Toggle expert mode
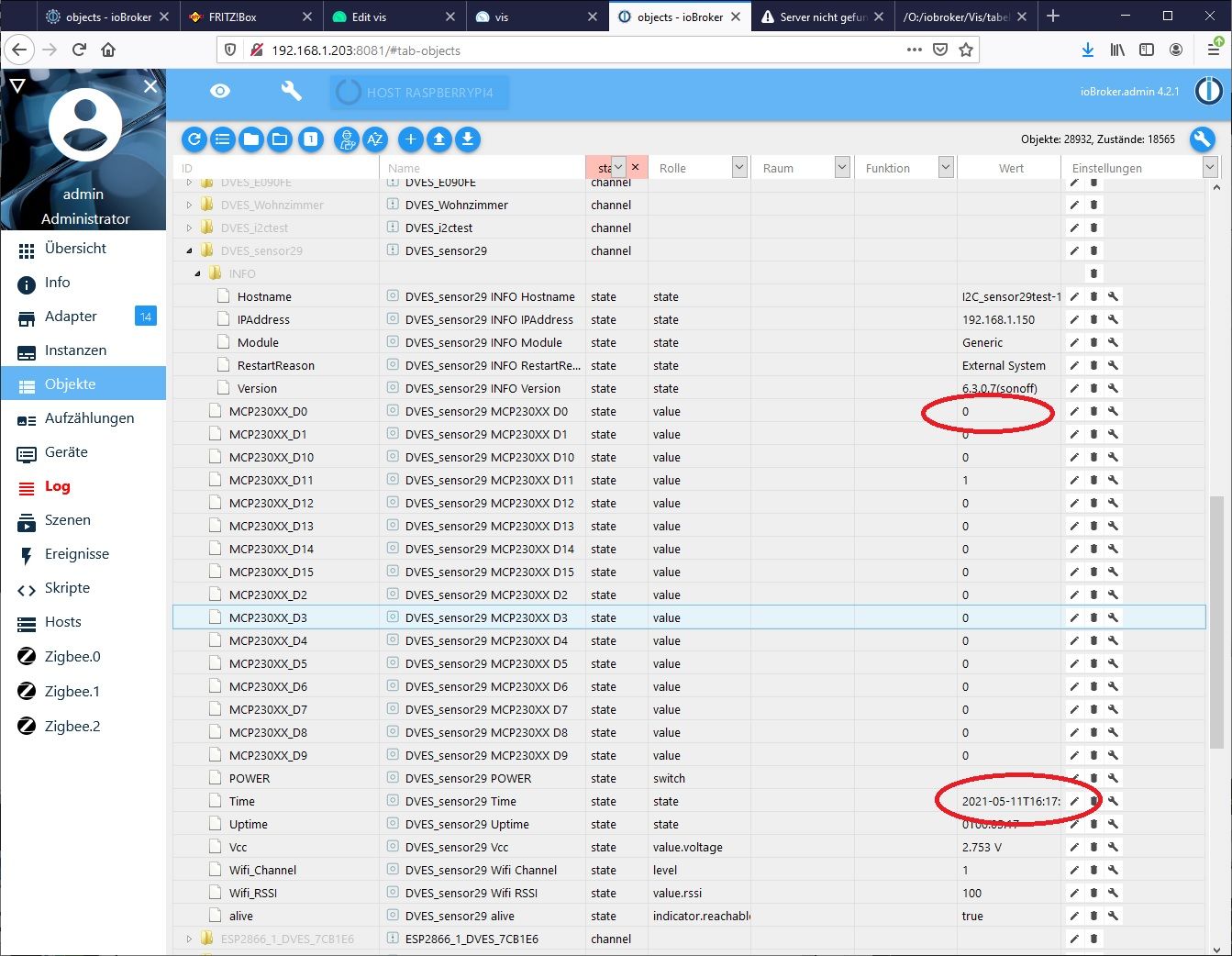1232x956 pixels. click(346, 139)
